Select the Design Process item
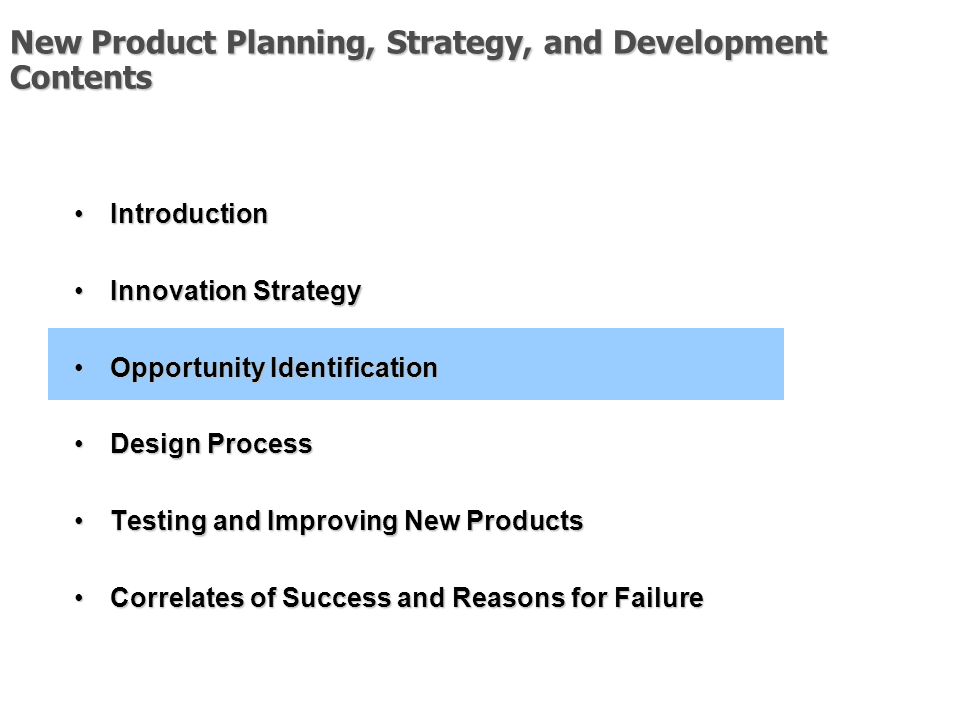This screenshot has height=720, width=960. [x=211, y=444]
